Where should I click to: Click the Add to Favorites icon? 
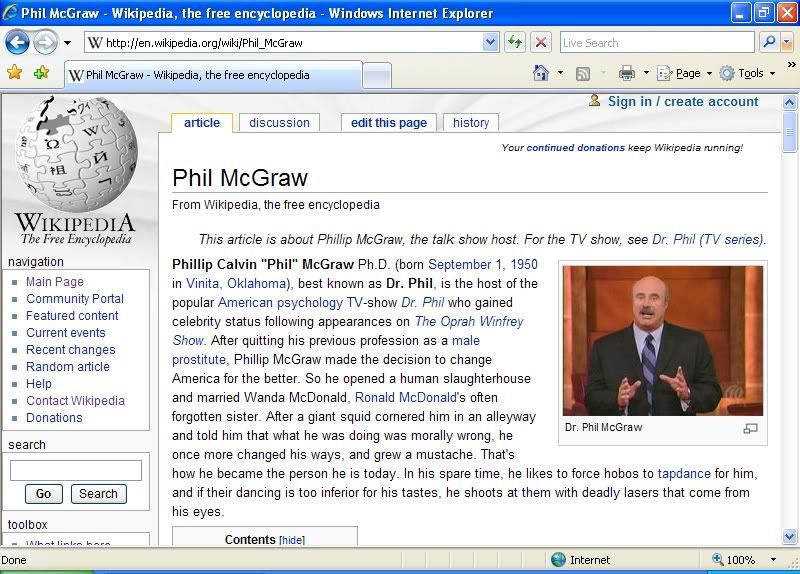click(41, 72)
